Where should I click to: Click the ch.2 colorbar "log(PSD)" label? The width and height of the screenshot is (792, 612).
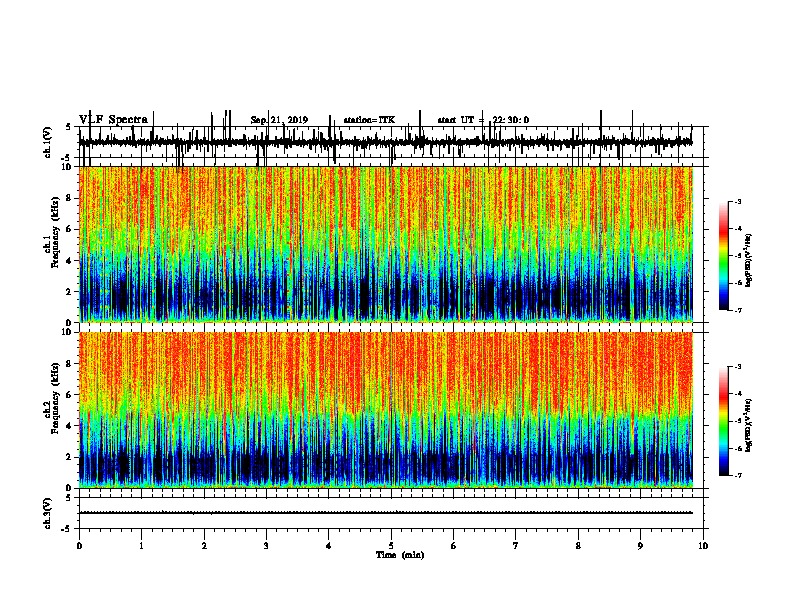tap(749, 425)
